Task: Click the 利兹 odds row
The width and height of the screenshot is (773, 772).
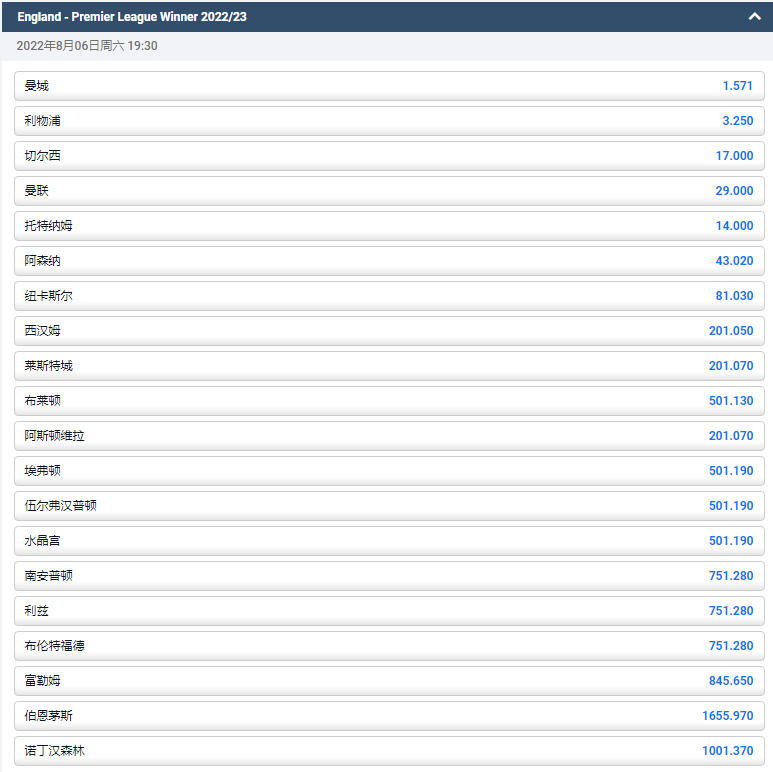Action: (x=389, y=611)
